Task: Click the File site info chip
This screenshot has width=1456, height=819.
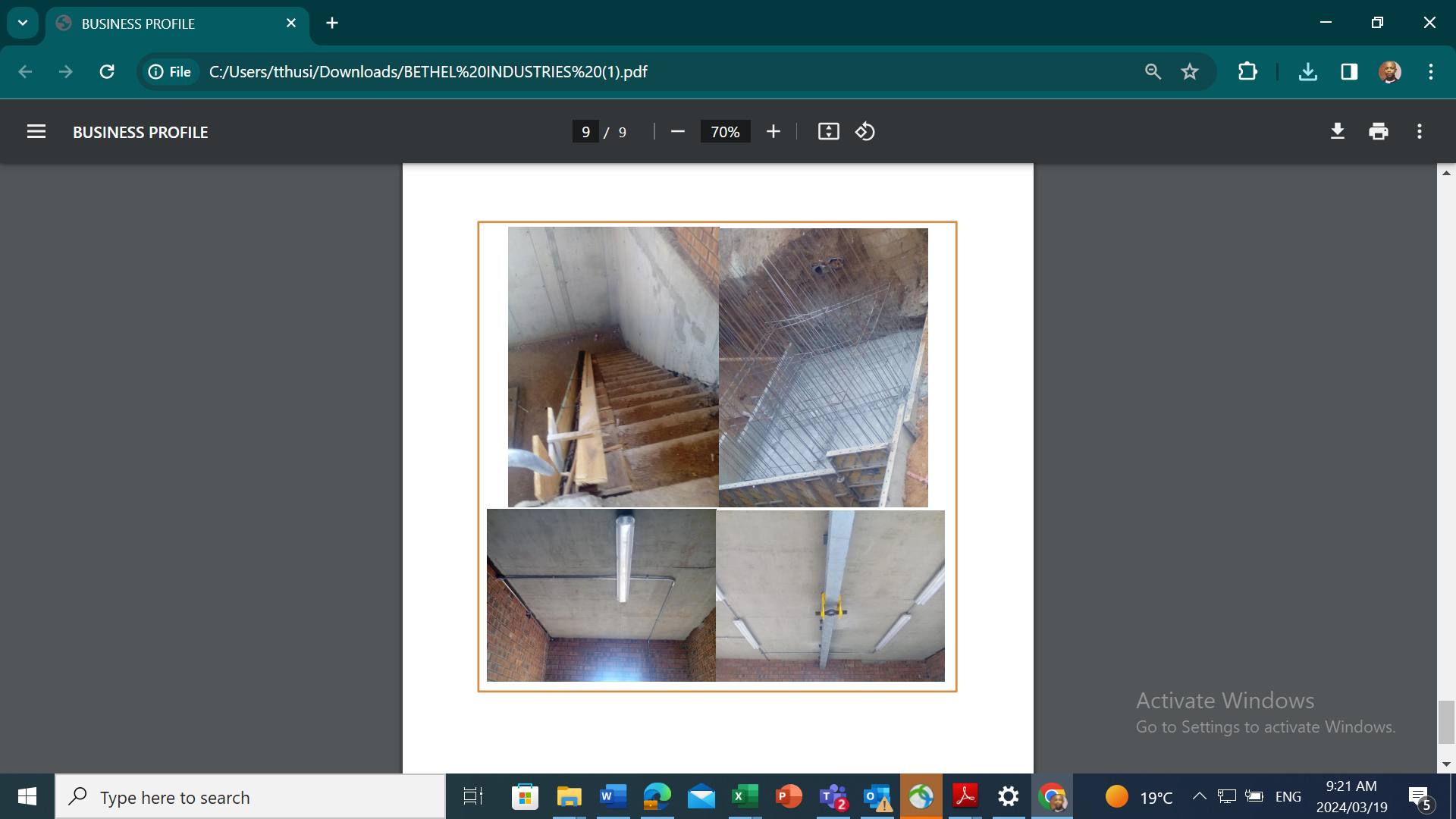Action: 170,72
